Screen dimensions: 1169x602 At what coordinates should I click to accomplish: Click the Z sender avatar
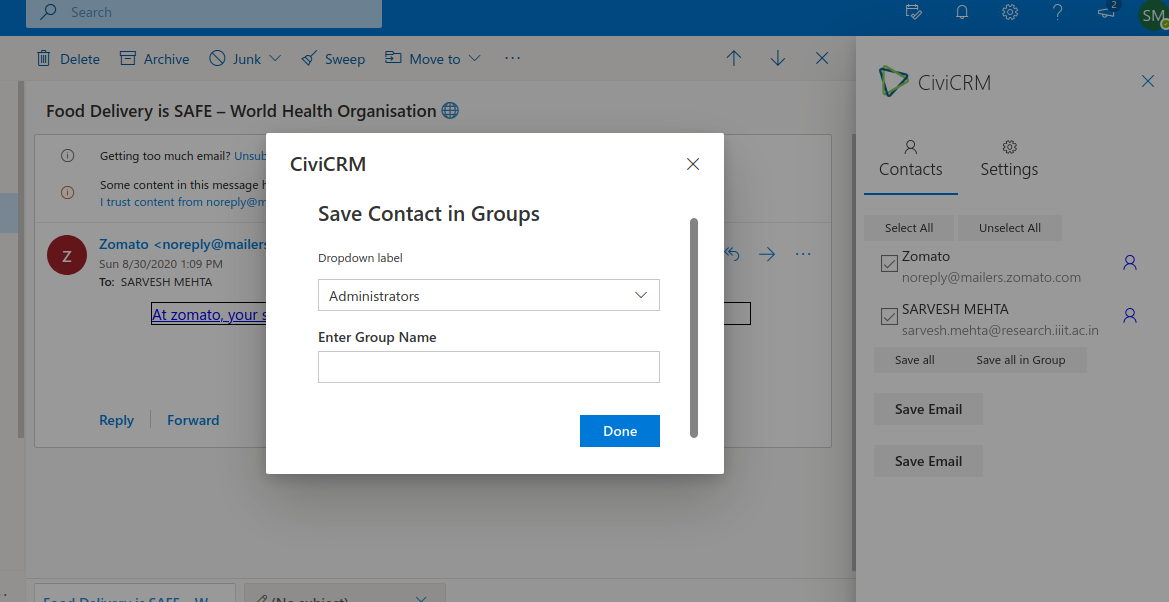pos(67,255)
